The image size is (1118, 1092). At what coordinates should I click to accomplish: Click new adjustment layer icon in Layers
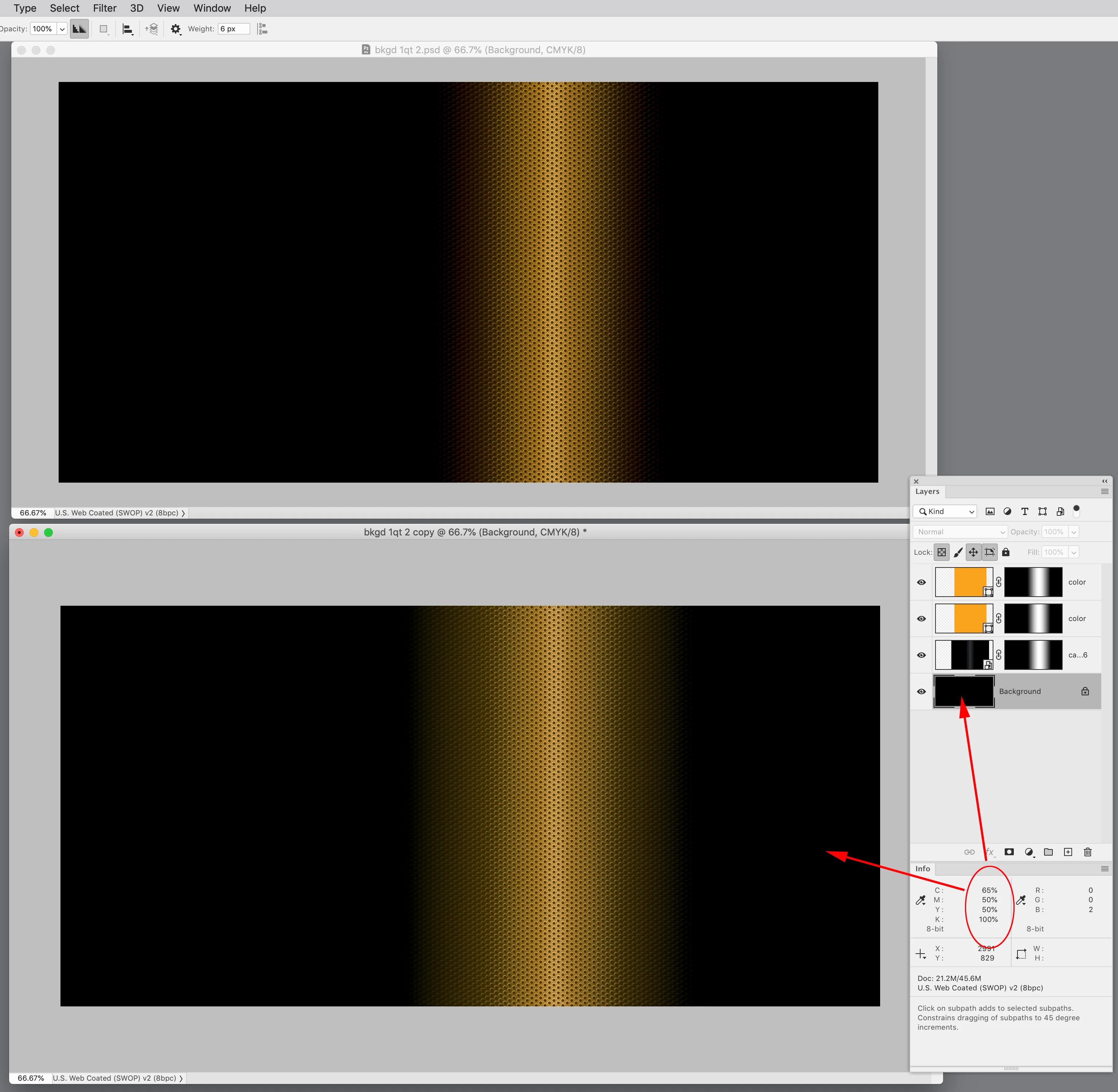1029,852
